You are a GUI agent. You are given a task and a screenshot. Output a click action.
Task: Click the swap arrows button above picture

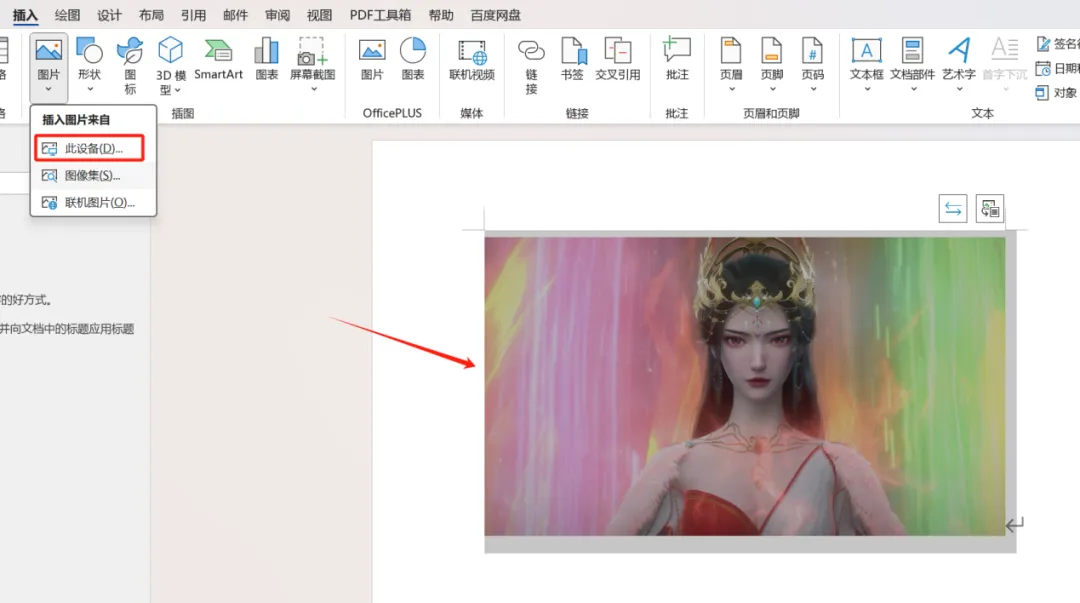pyautogui.click(x=953, y=209)
